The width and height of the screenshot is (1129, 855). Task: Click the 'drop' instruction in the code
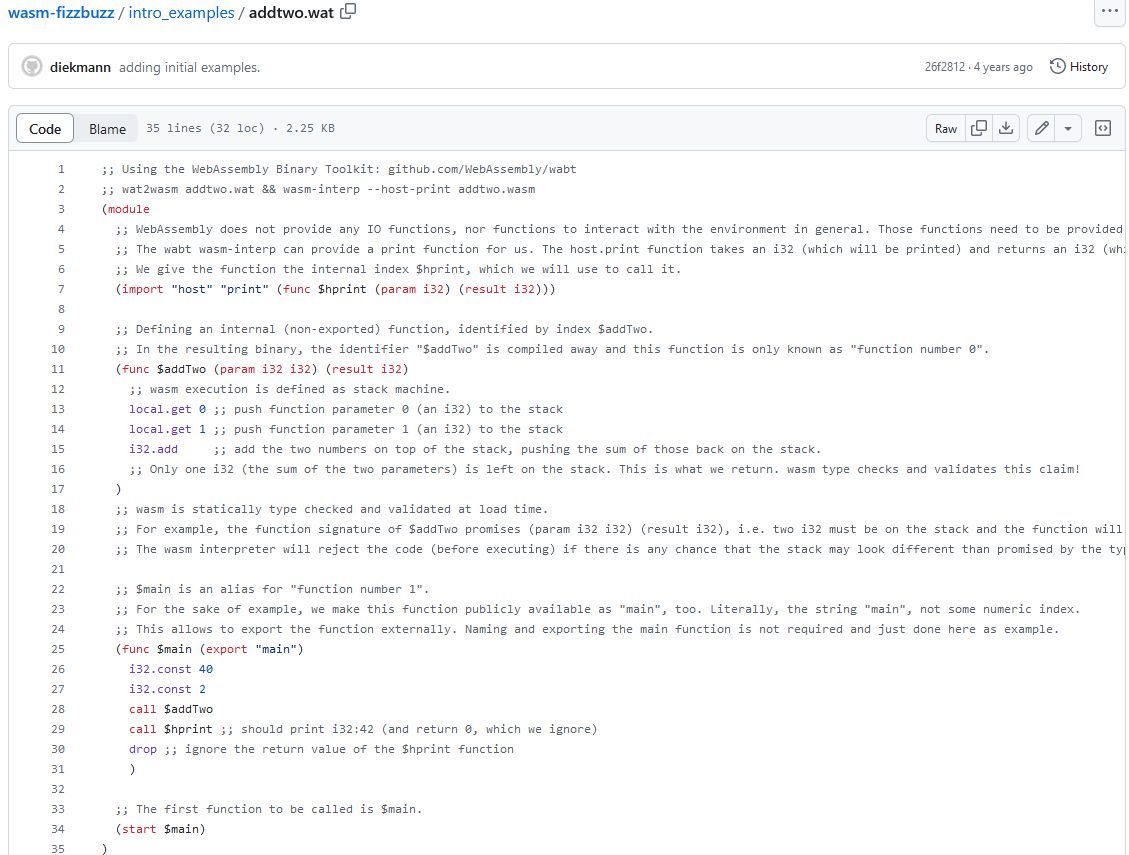point(143,749)
